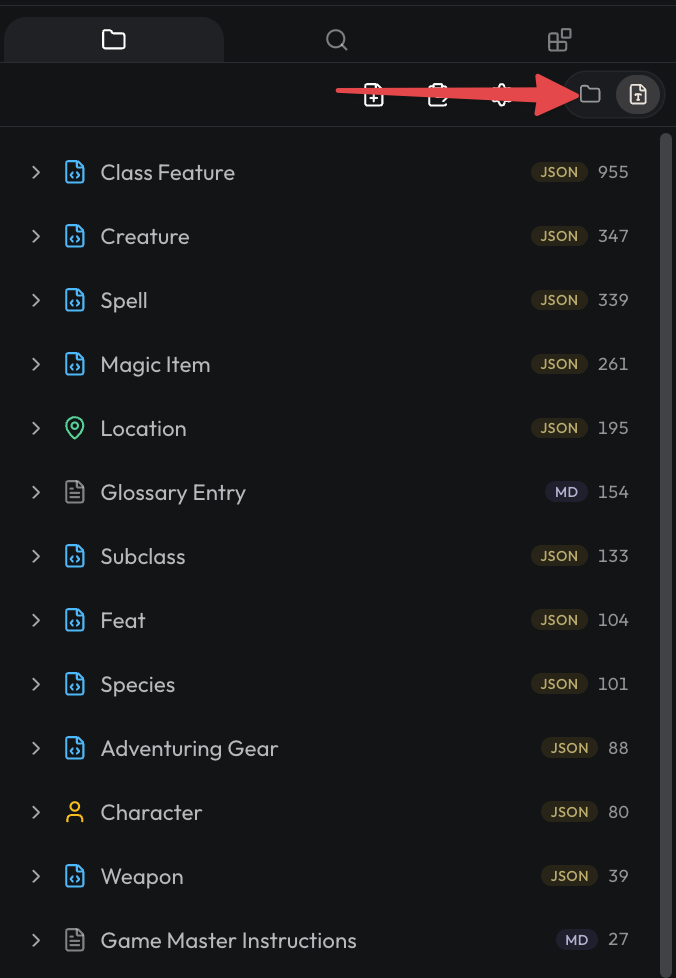Click the new file plus icon
Screen dimensions: 676x978
374,95
